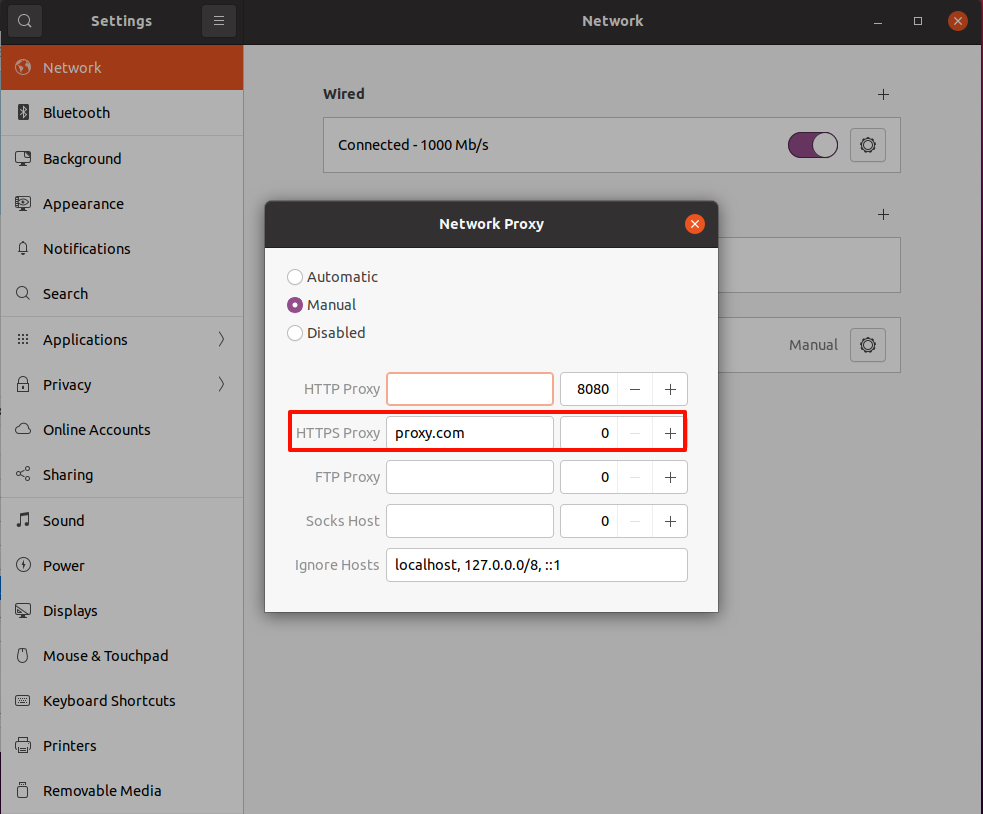This screenshot has height=814, width=983.
Task: Click the Displays icon in sidebar
Action: pyautogui.click(x=23, y=610)
